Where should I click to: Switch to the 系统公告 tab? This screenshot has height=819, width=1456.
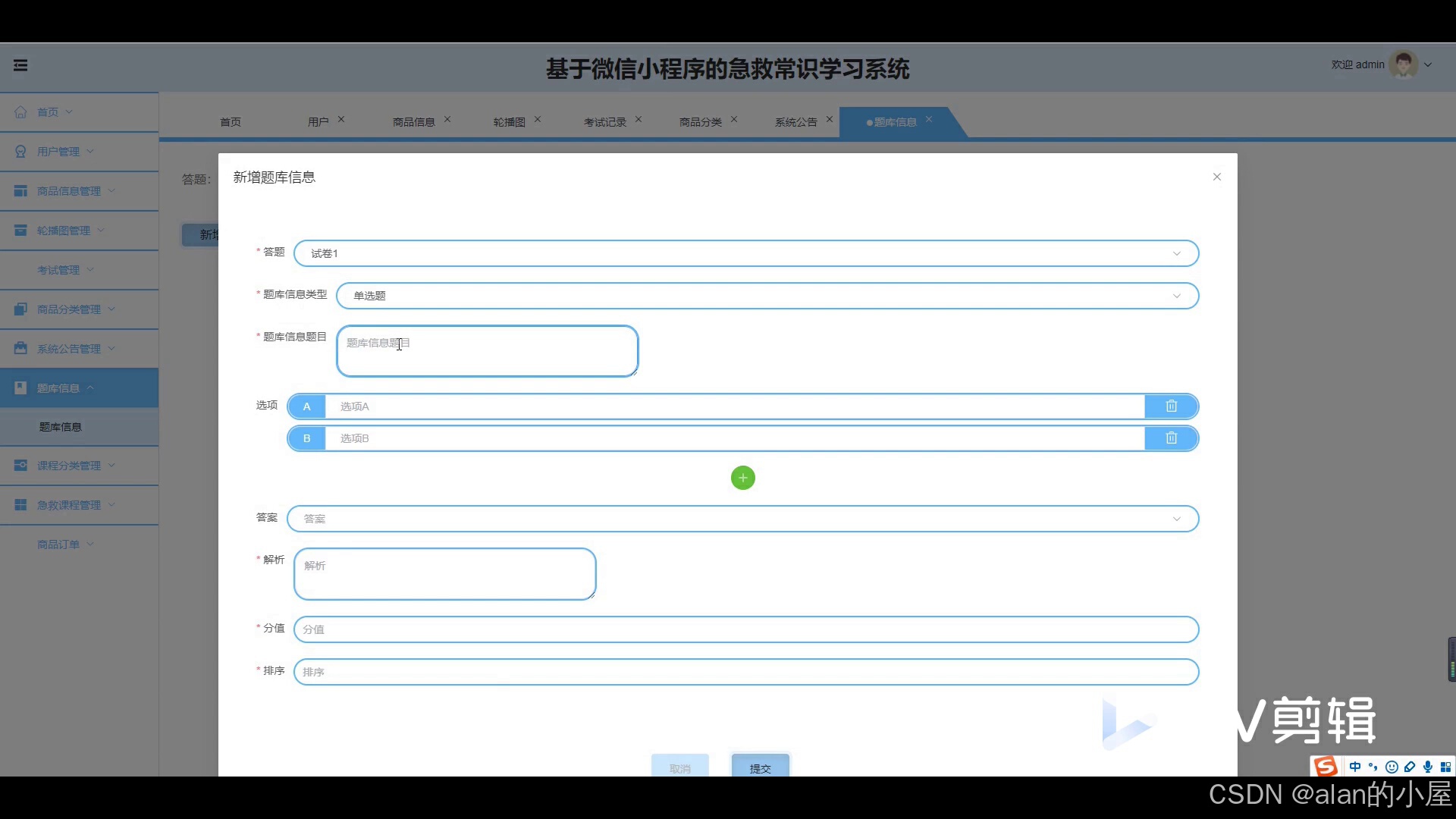pos(795,122)
